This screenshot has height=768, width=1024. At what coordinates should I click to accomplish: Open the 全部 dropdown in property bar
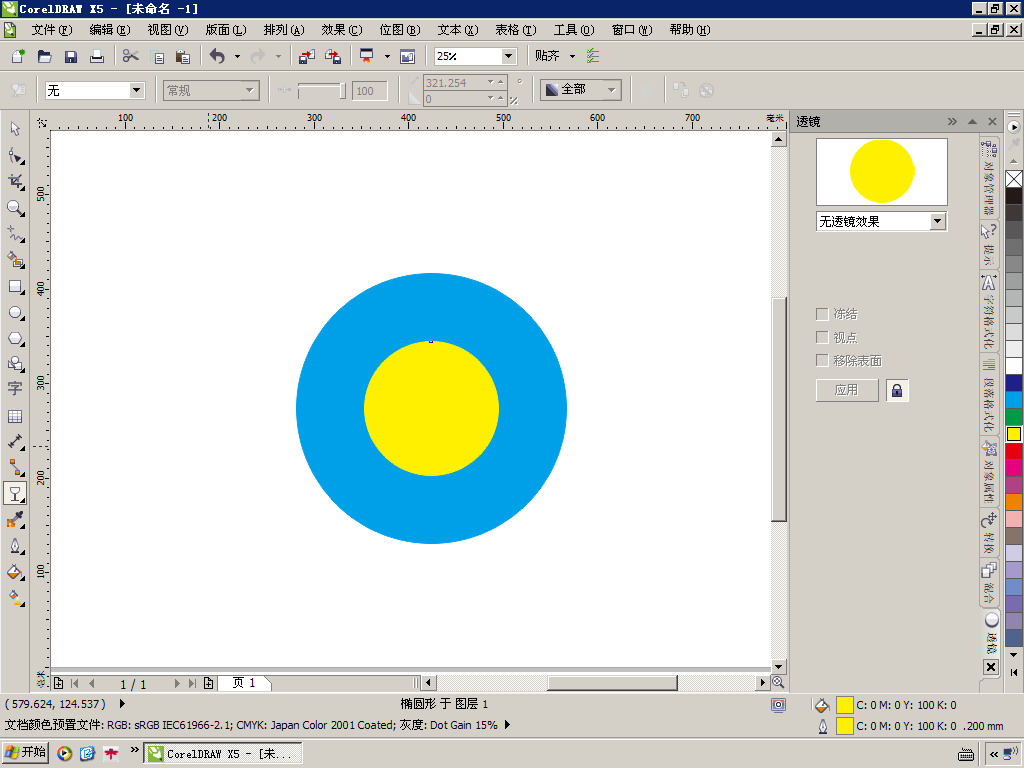click(612, 90)
